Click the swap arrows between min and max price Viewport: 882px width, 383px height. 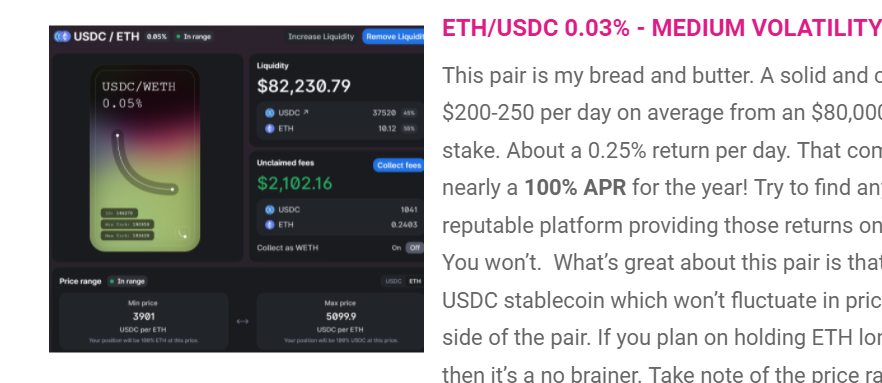click(x=242, y=322)
